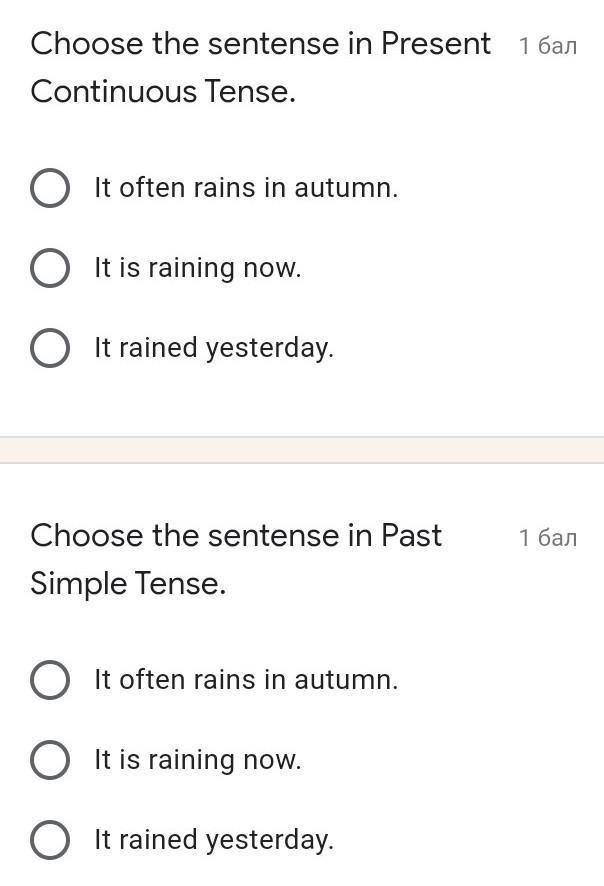Click the word 'Present' in the first heading

436,44
